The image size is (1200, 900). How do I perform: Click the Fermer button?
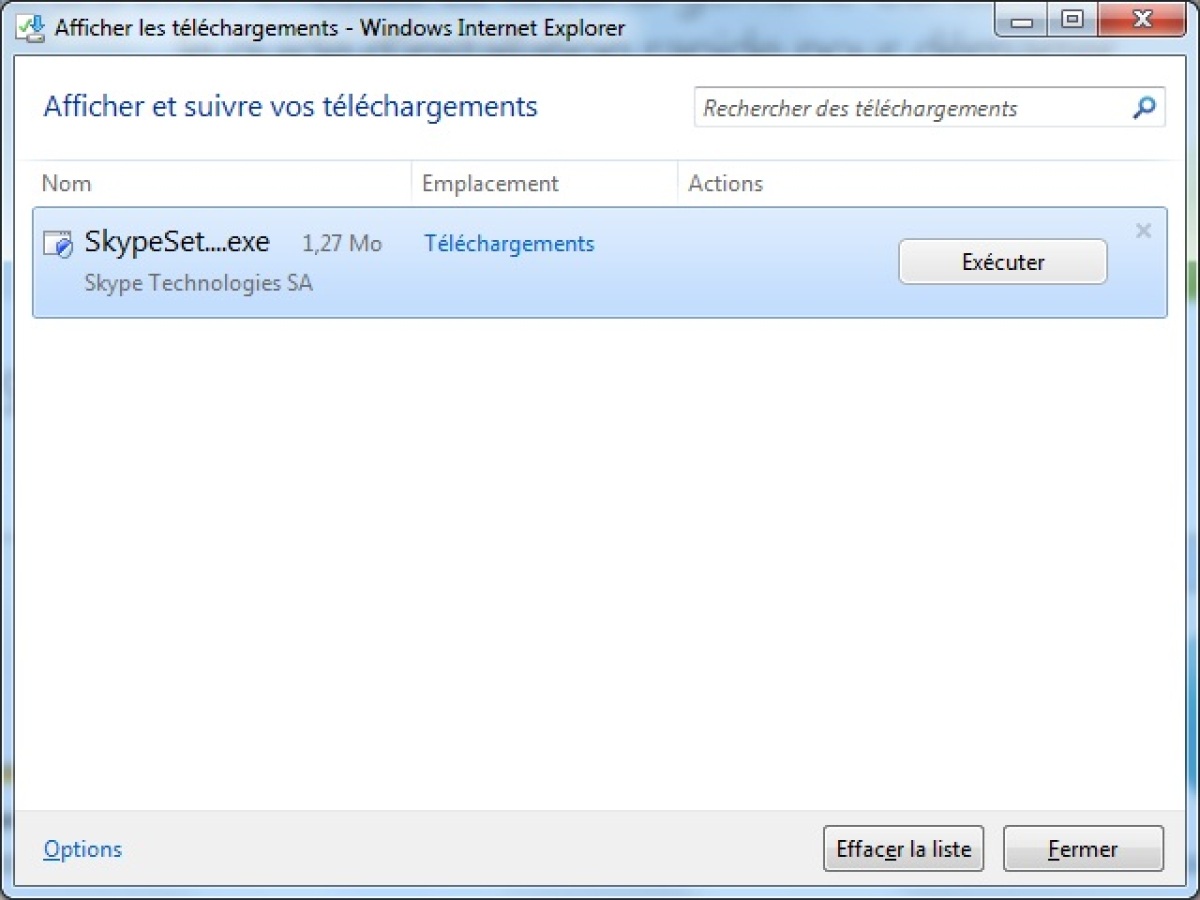point(1083,849)
